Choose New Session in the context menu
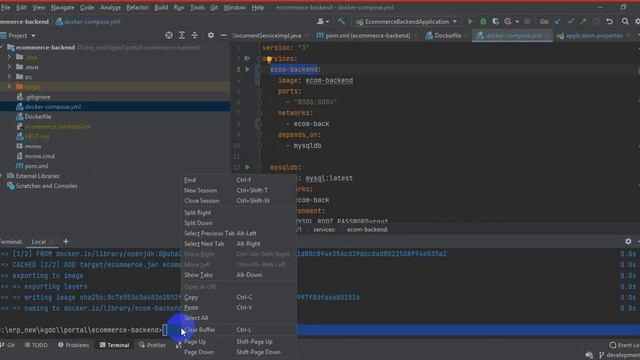640x360 pixels. (239, 191)
